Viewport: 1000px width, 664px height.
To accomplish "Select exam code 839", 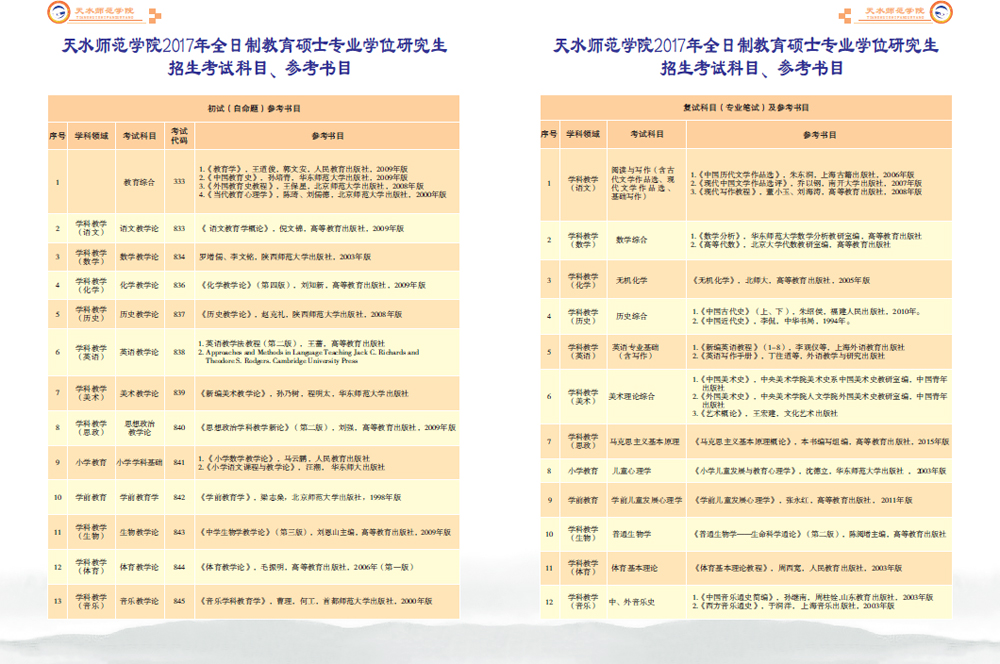I will [179, 393].
